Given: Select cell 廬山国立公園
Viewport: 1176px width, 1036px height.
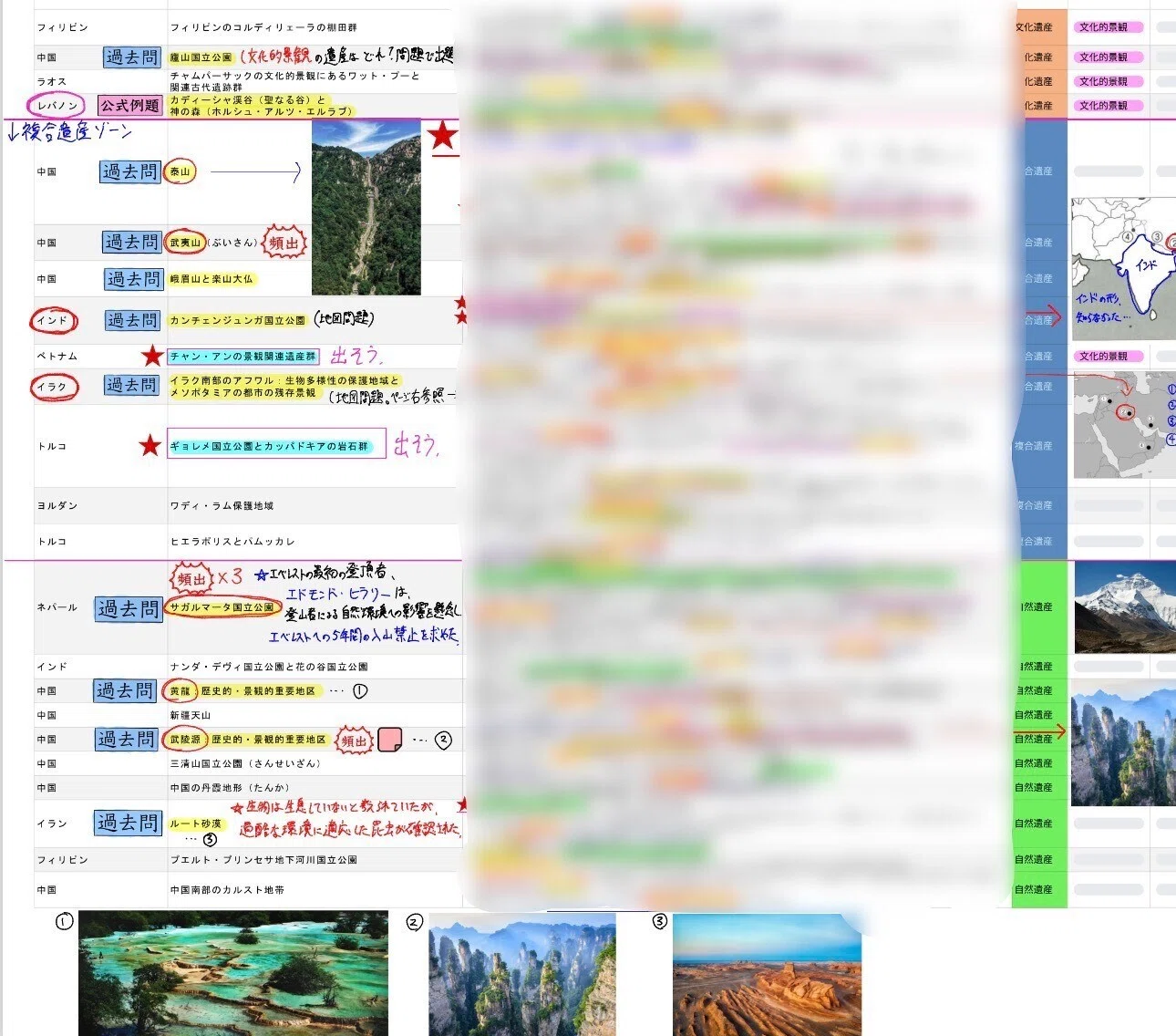Looking at the screenshot, I should (201, 57).
